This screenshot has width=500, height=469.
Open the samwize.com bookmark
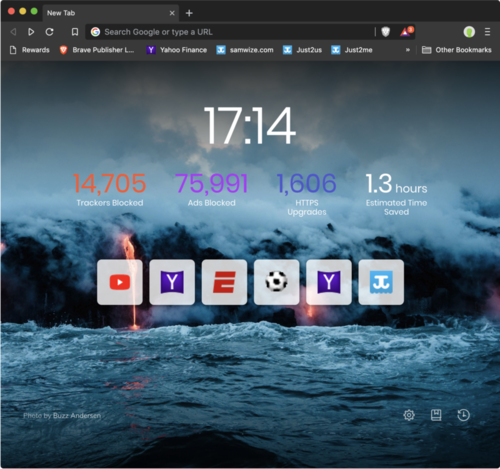tap(245, 50)
